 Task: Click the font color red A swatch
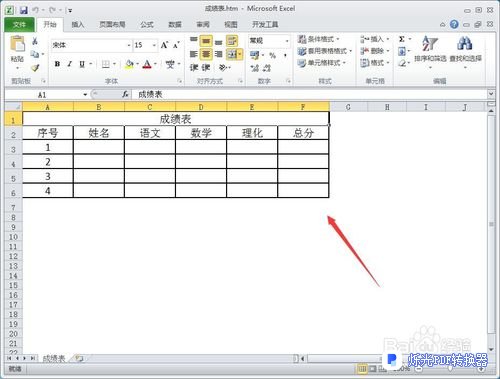tap(147, 64)
